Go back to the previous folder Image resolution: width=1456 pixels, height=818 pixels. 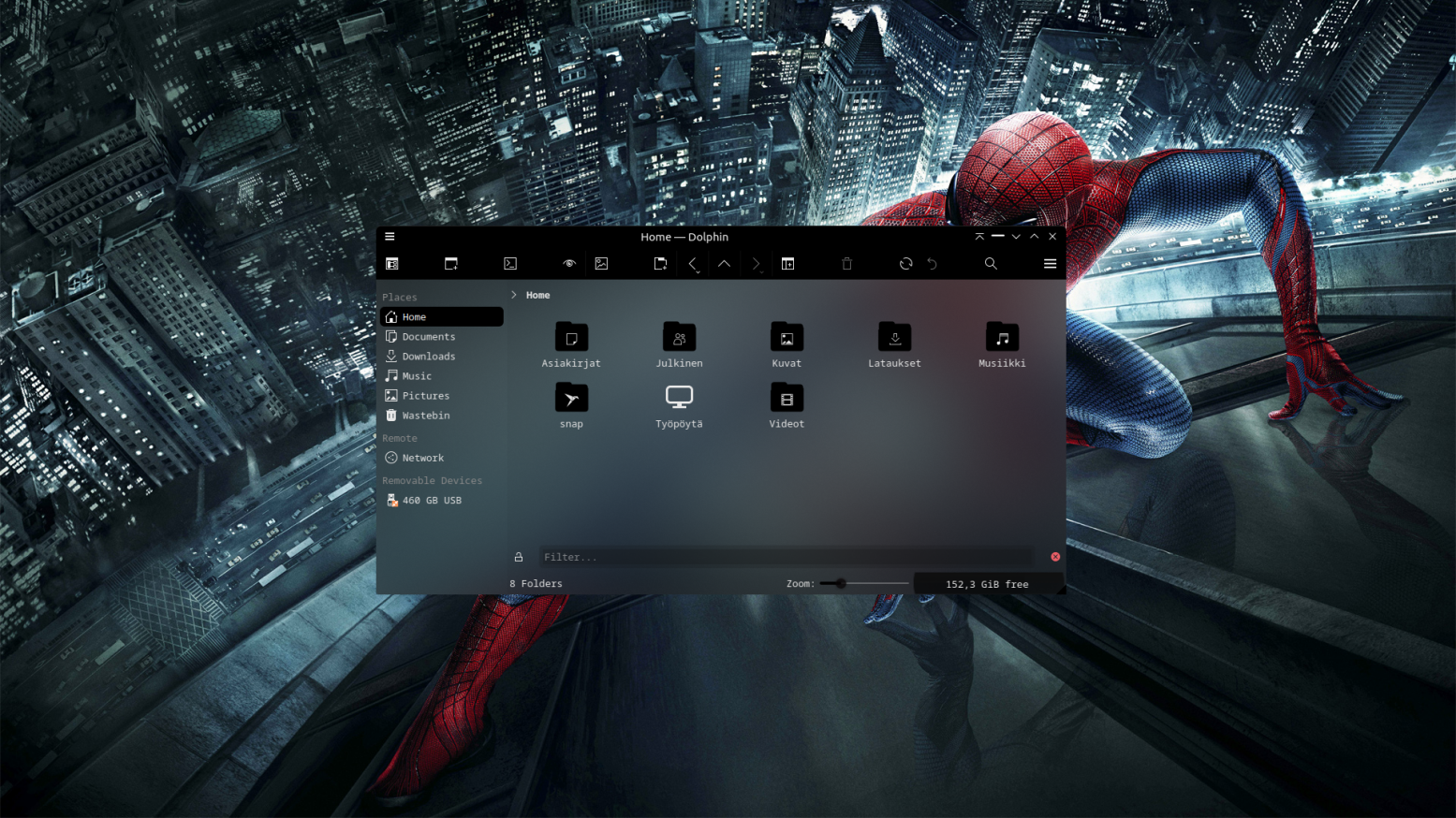(x=693, y=264)
